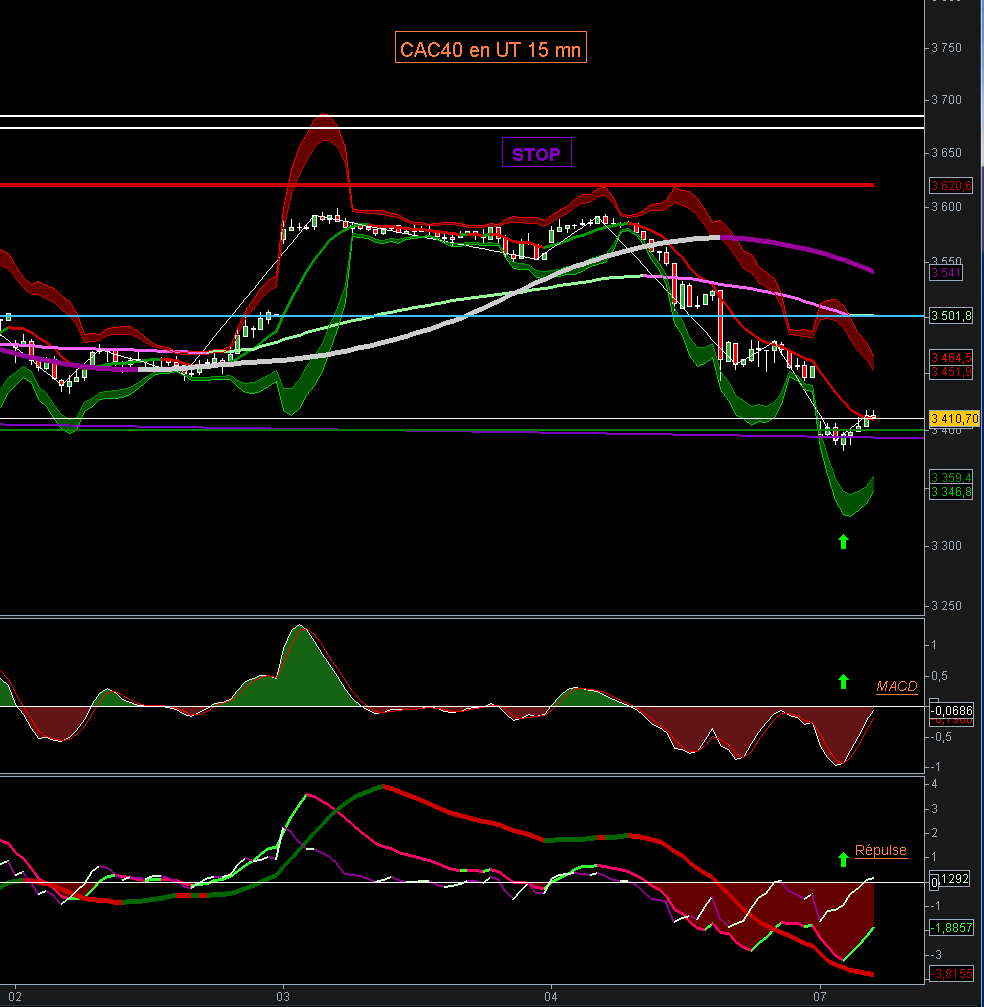Image resolution: width=984 pixels, height=1007 pixels.
Task: Click the 'CAC40 en UT 15 mn' title label
Action: 491,48
